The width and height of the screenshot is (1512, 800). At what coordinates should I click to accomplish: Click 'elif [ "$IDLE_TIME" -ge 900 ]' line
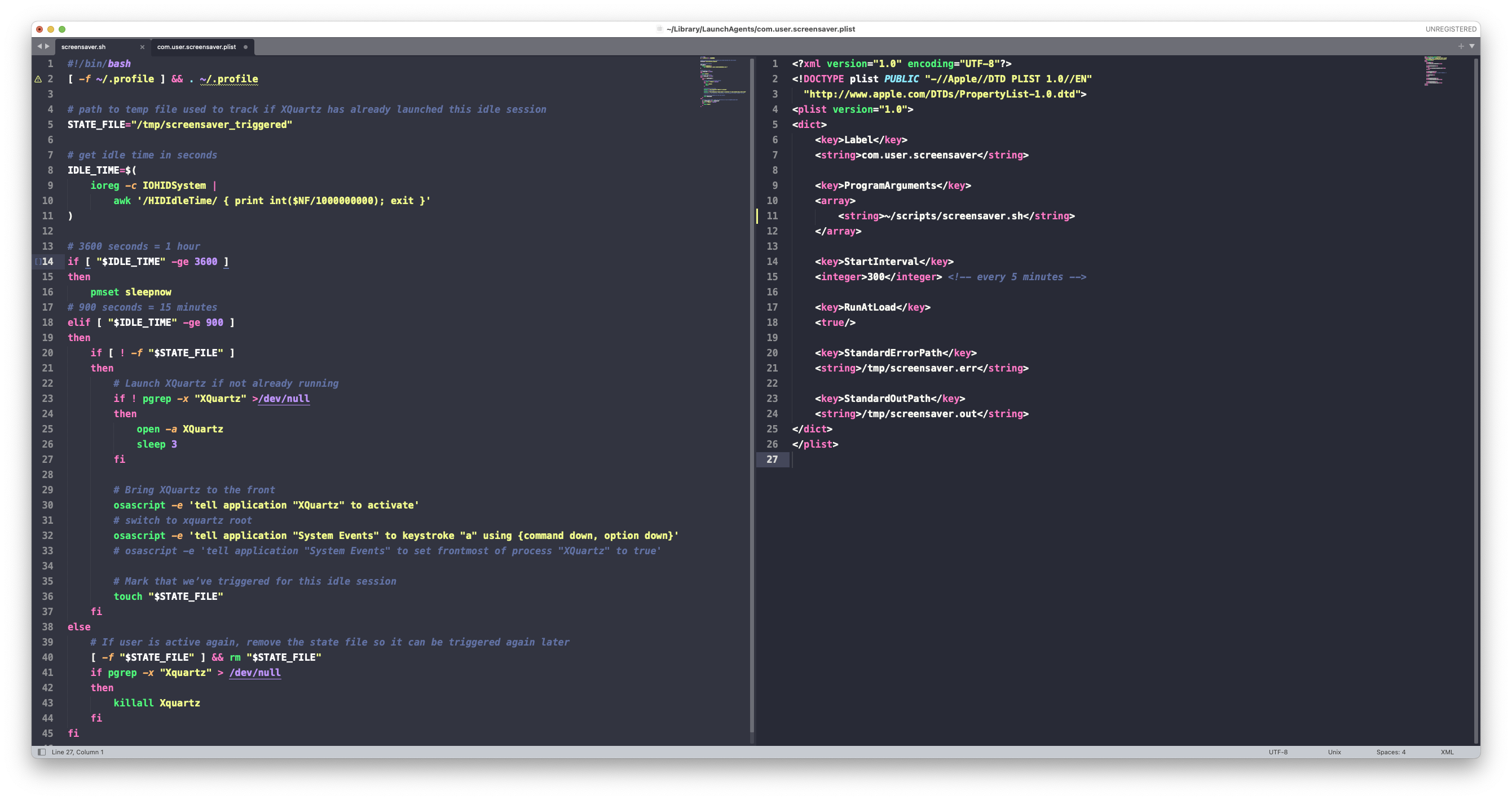(x=151, y=323)
